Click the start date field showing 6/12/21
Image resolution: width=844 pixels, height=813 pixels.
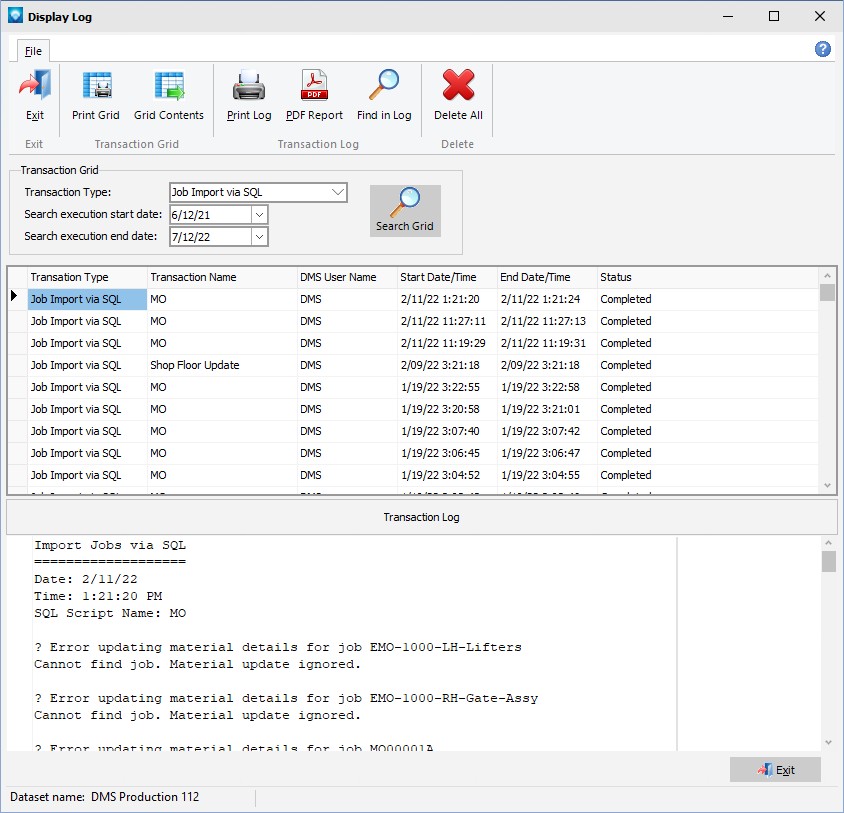210,215
